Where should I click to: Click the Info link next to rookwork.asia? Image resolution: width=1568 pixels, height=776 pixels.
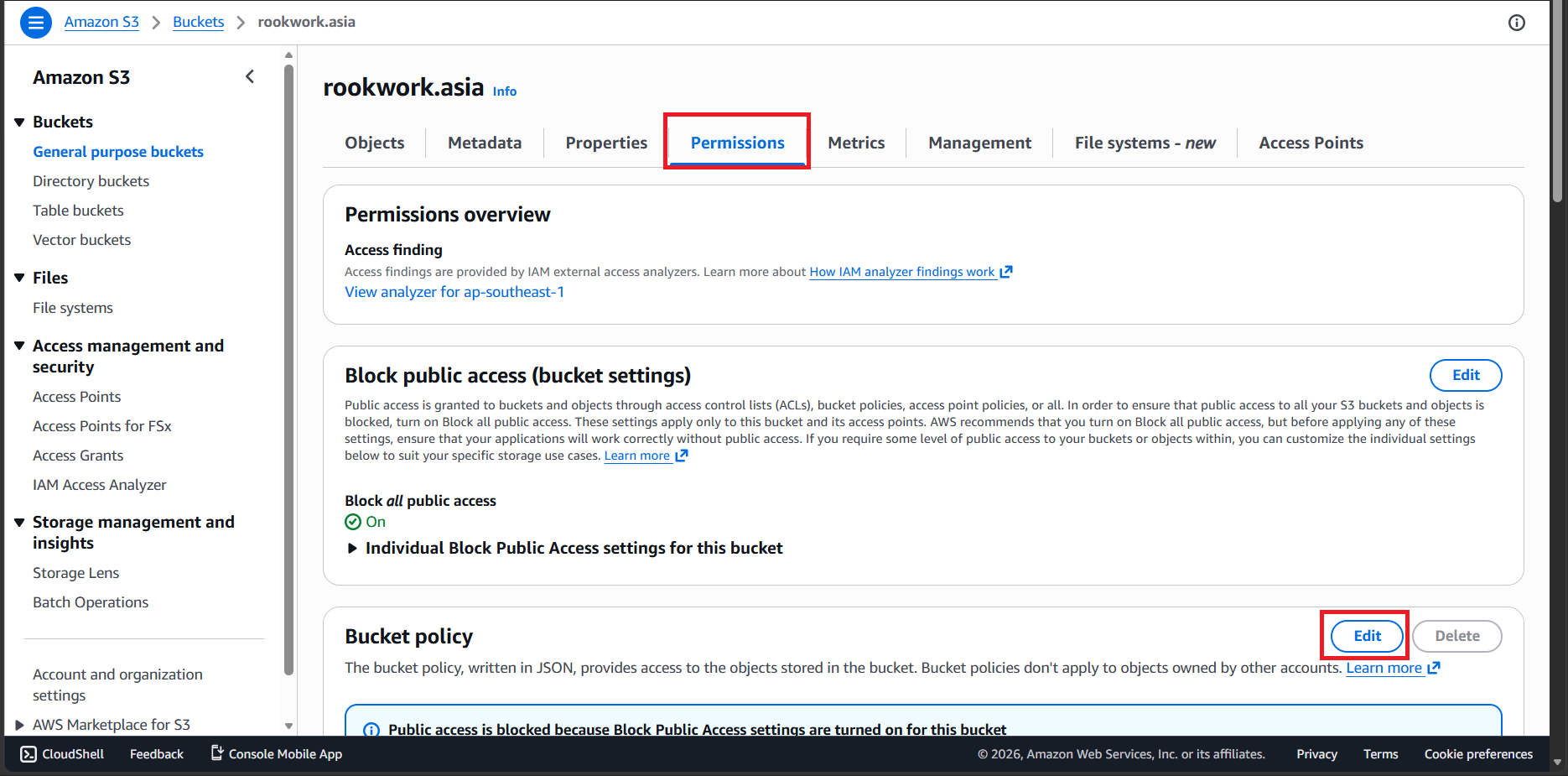click(505, 91)
